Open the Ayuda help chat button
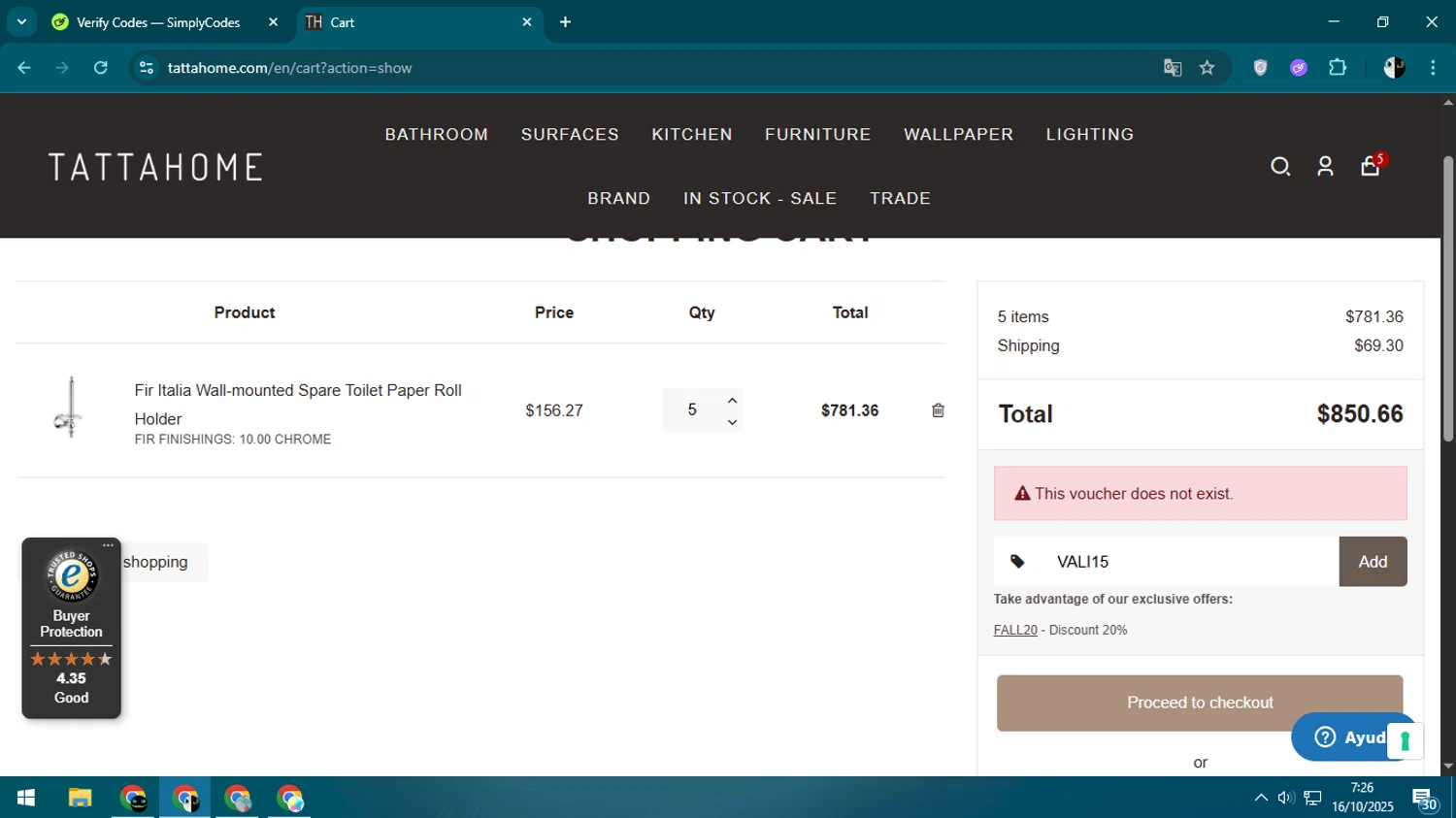Screen dimensions: 1456x818 [1349, 737]
